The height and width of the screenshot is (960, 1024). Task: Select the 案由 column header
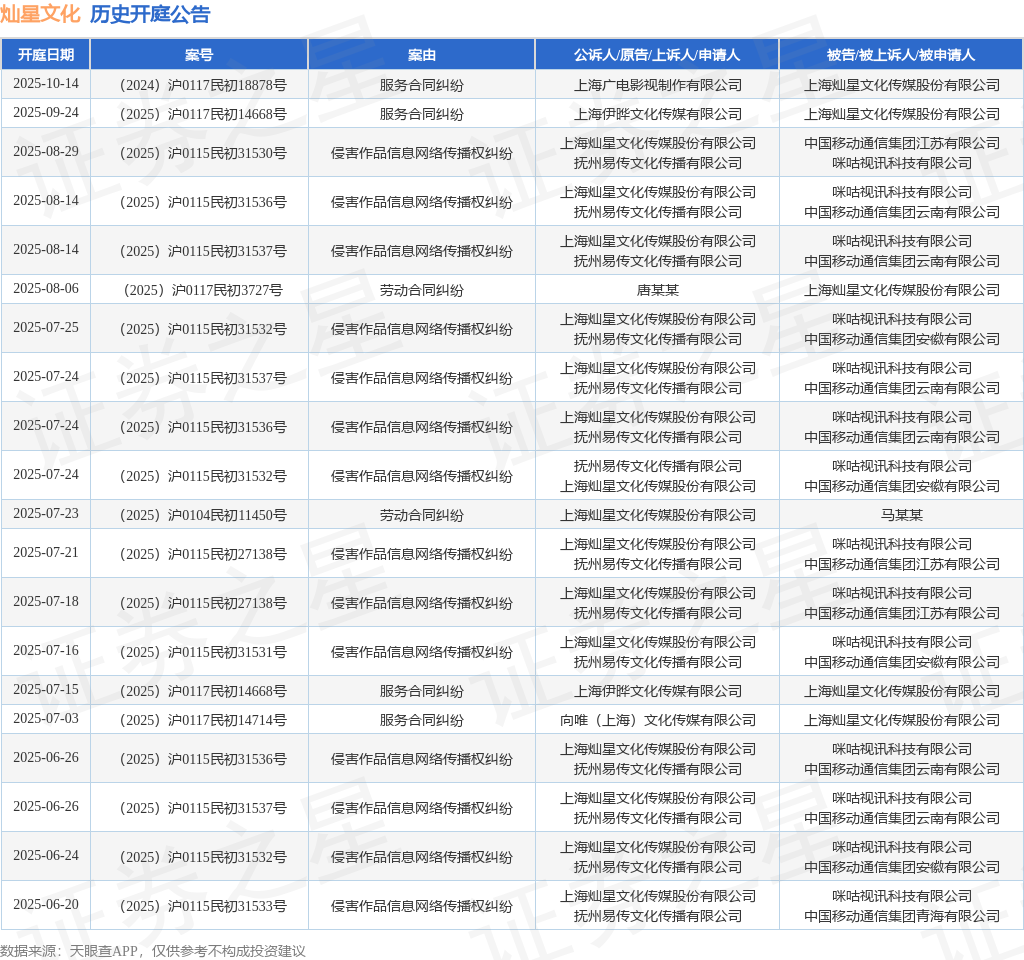click(422, 55)
